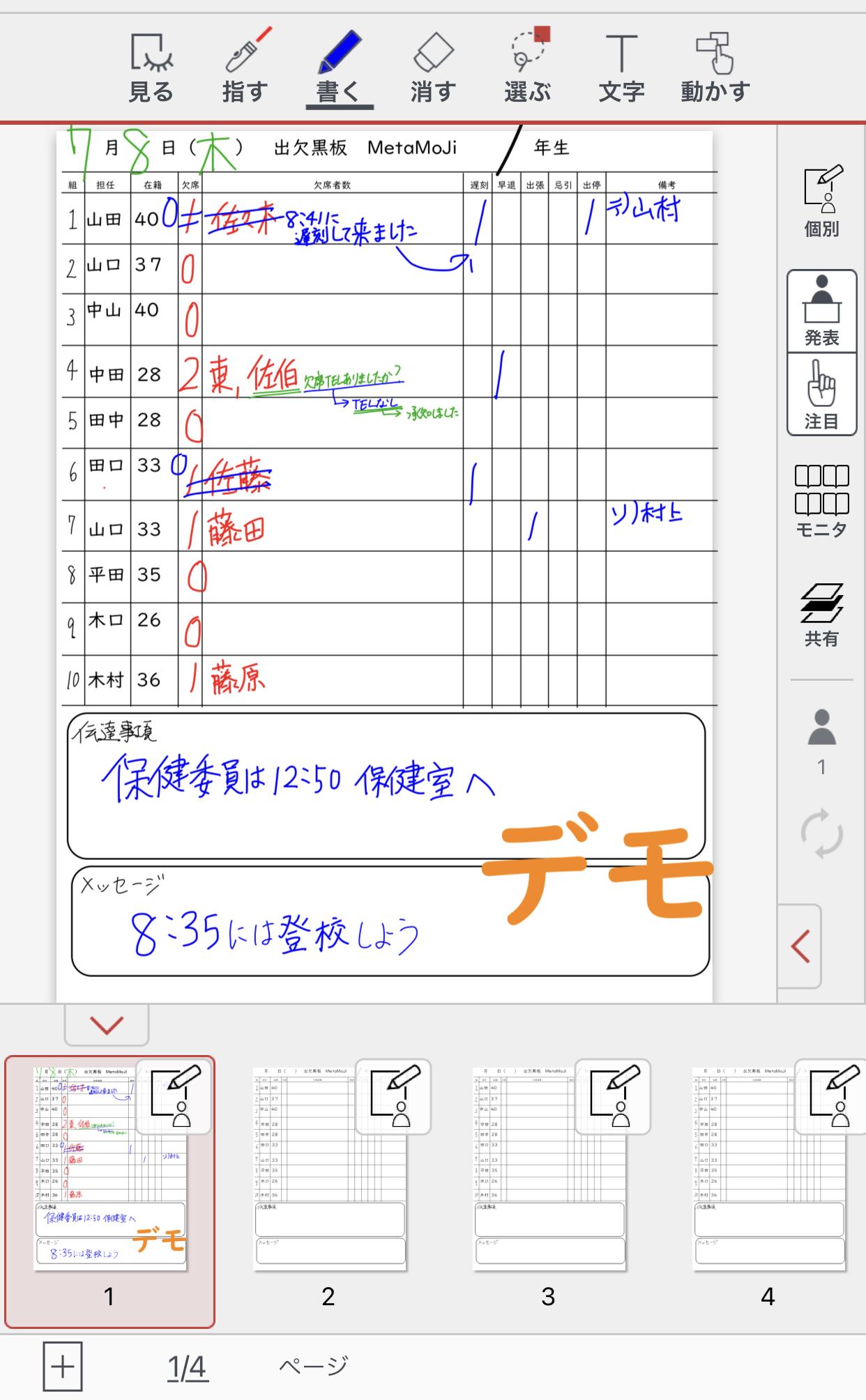Add a new page with plus button

tap(63, 1367)
